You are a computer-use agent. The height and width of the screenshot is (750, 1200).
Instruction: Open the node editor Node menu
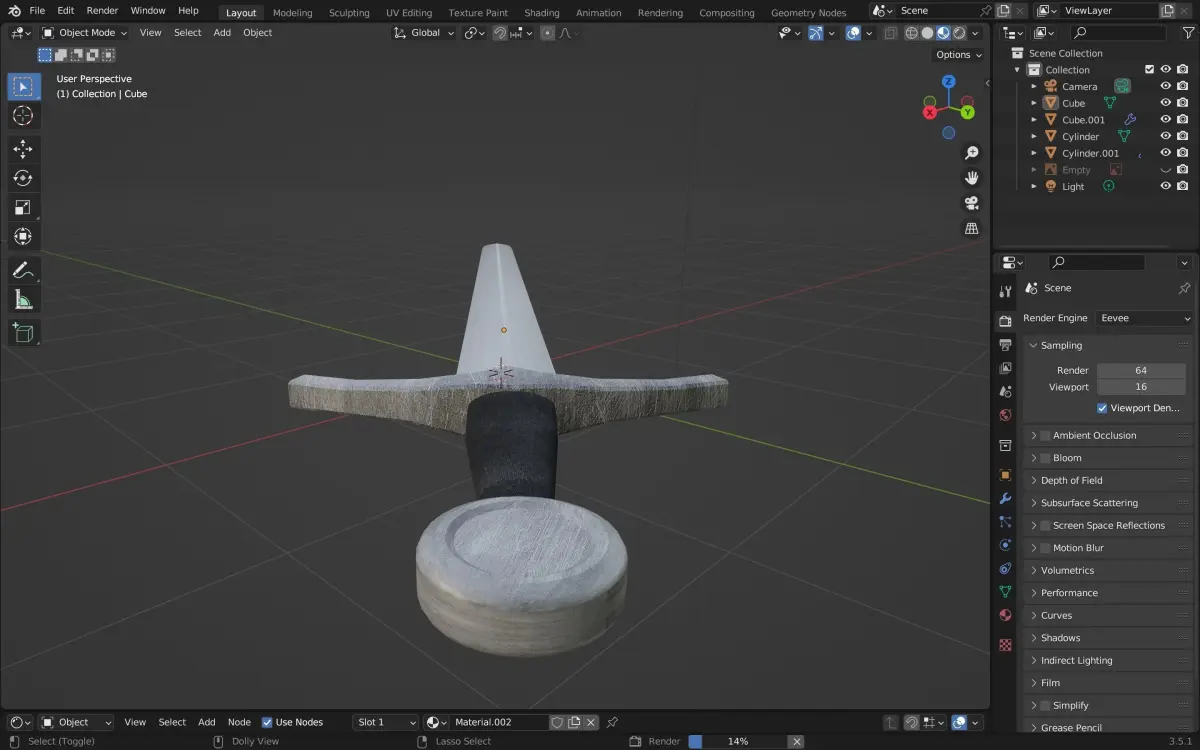click(239, 722)
